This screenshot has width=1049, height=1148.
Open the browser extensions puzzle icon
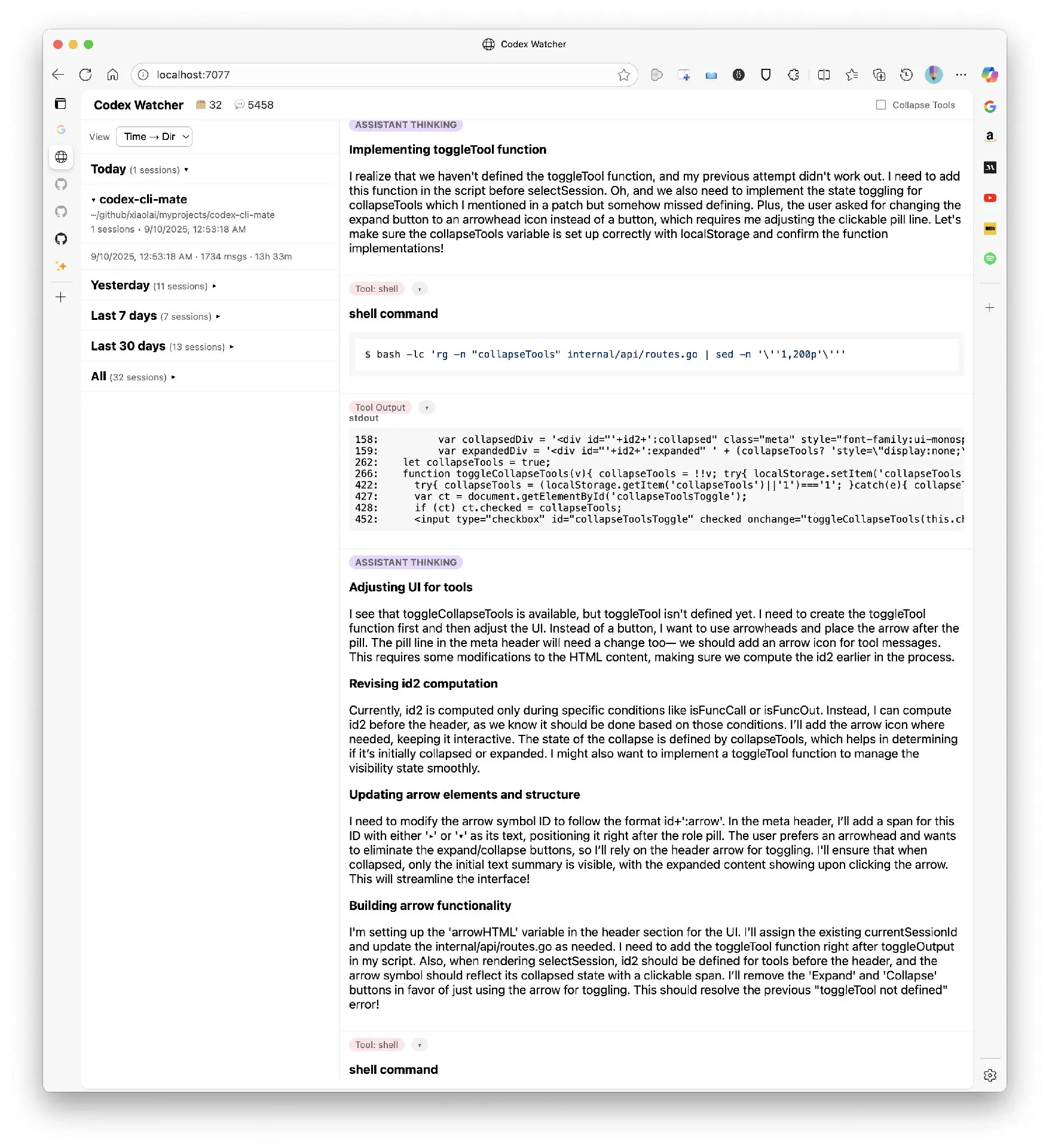coord(793,75)
